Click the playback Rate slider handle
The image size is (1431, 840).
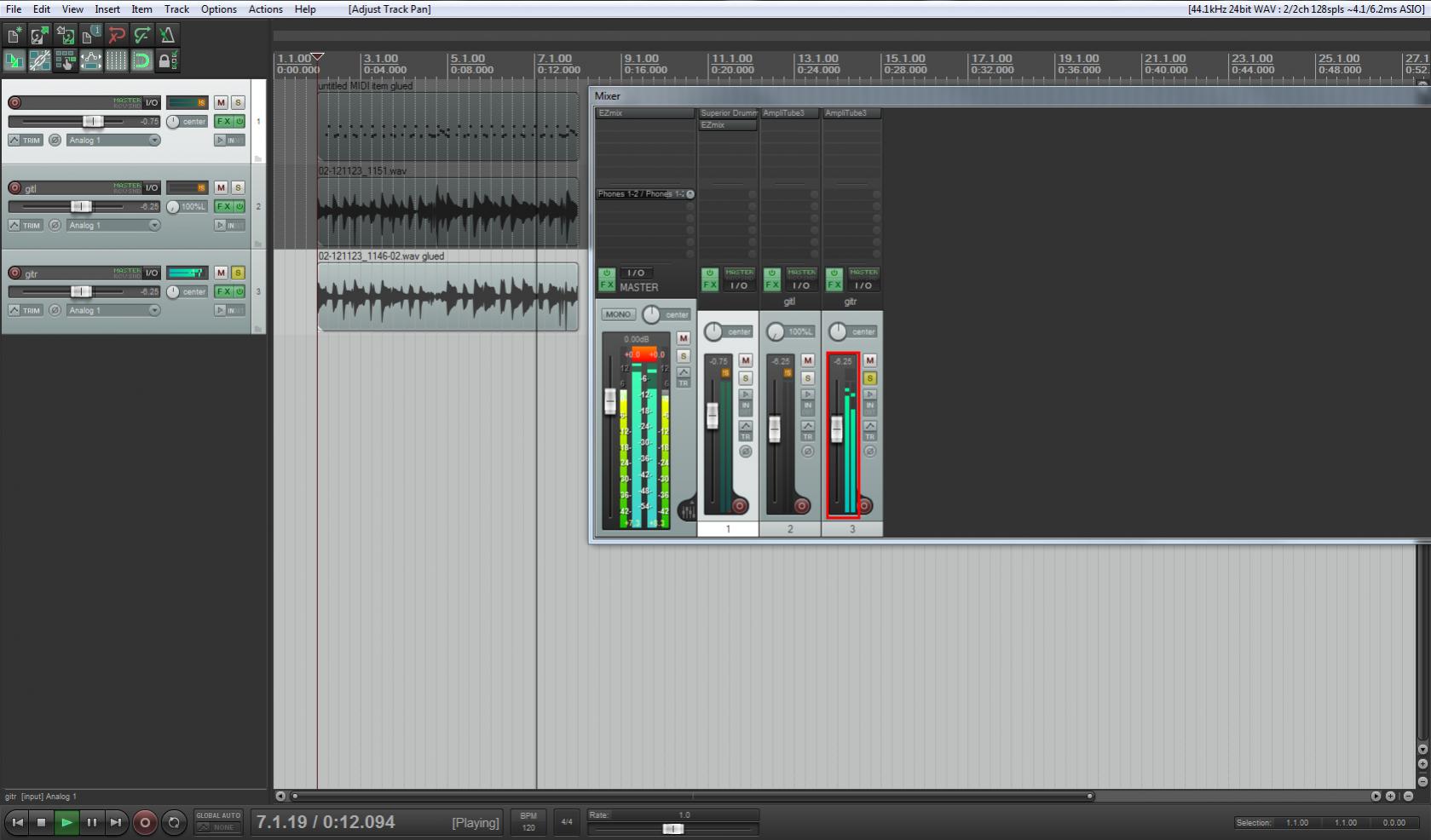(672, 829)
